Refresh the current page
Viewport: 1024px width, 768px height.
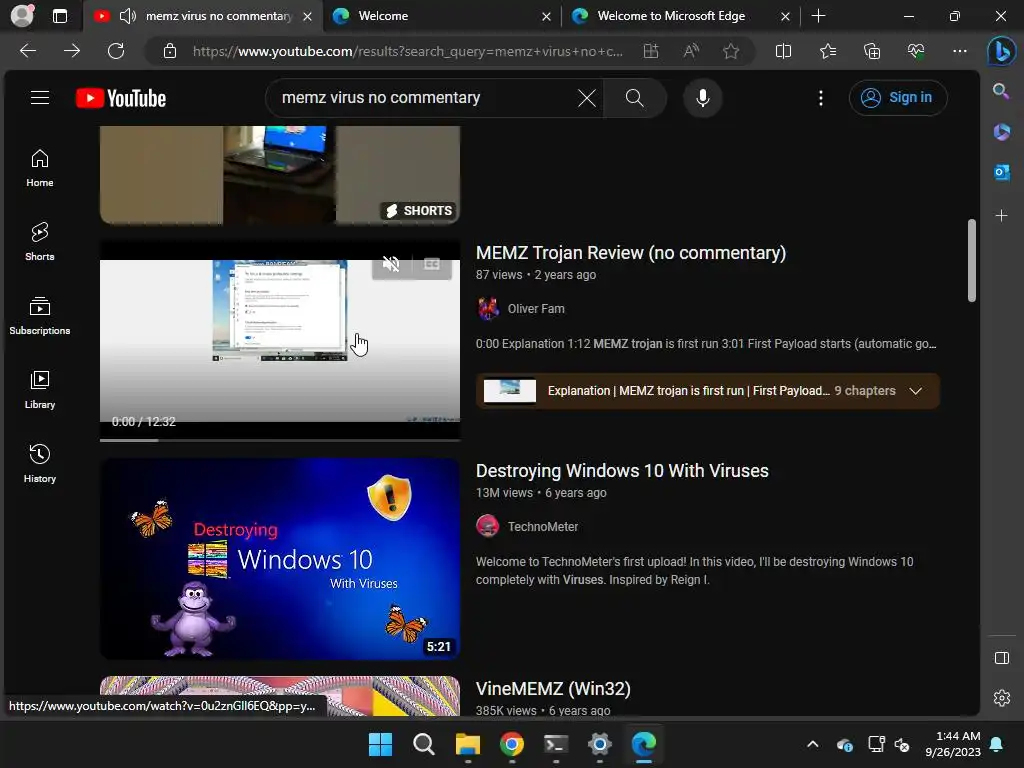(116, 51)
